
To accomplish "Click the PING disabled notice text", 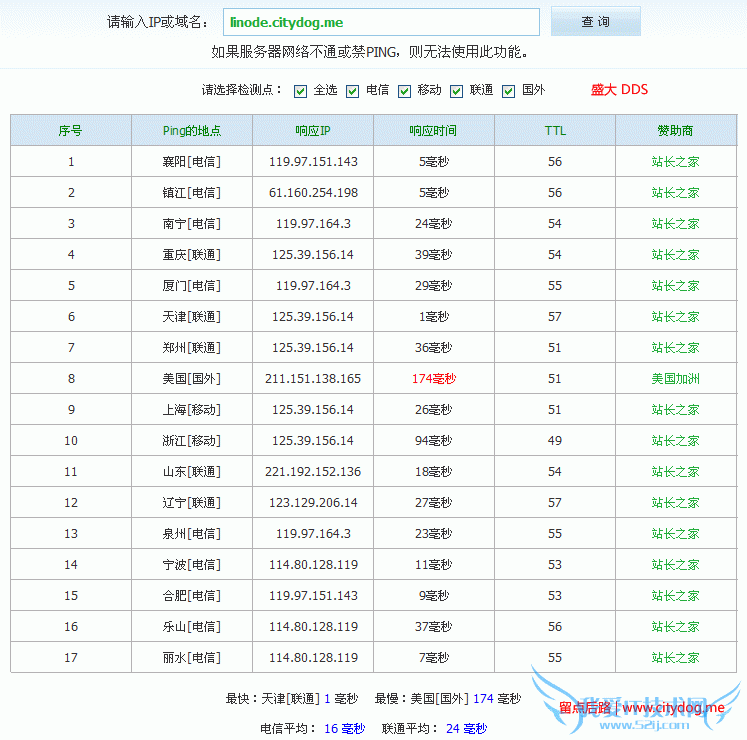I will (x=370, y=51).
